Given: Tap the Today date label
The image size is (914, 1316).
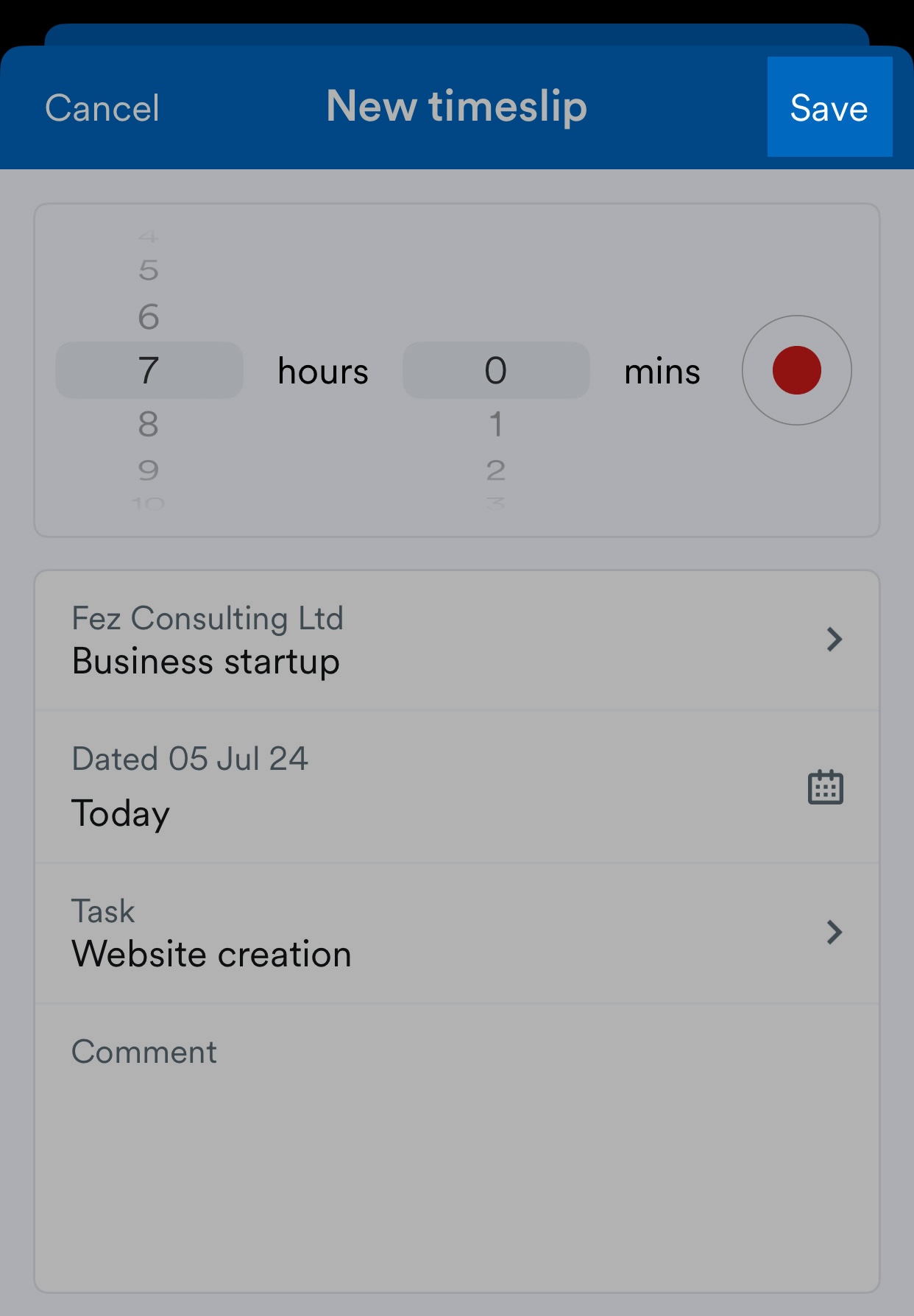Looking at the screenshot, I should coord(121,814).
